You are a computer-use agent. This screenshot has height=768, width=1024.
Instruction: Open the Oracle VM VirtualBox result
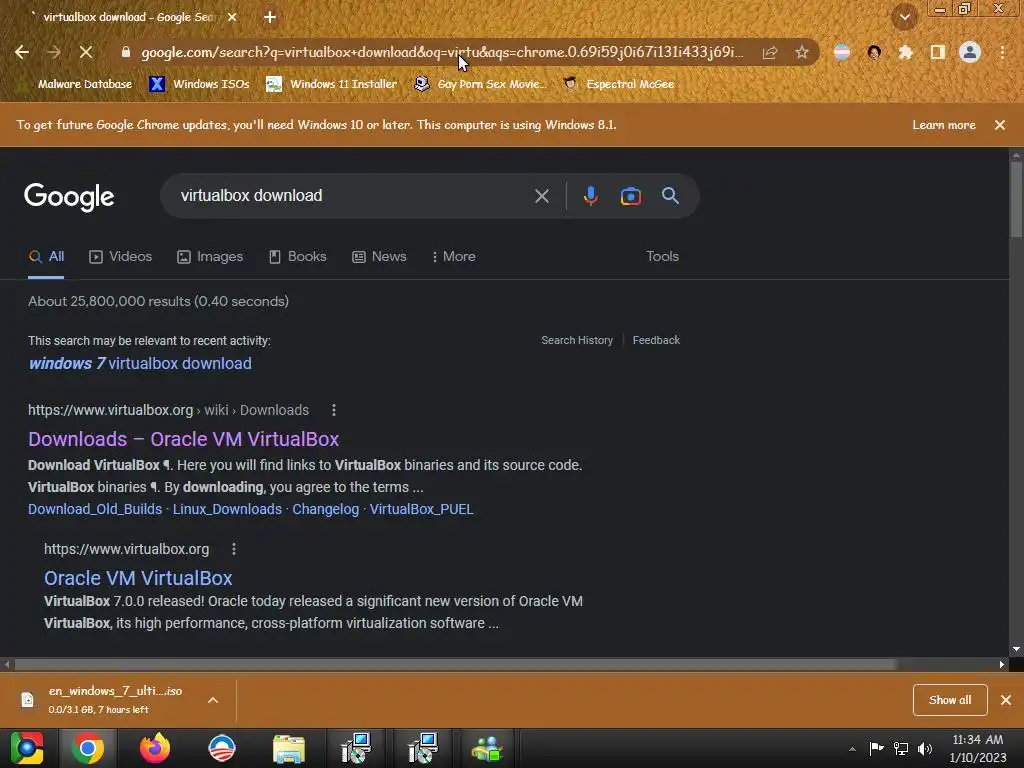[x=138, y=578]
